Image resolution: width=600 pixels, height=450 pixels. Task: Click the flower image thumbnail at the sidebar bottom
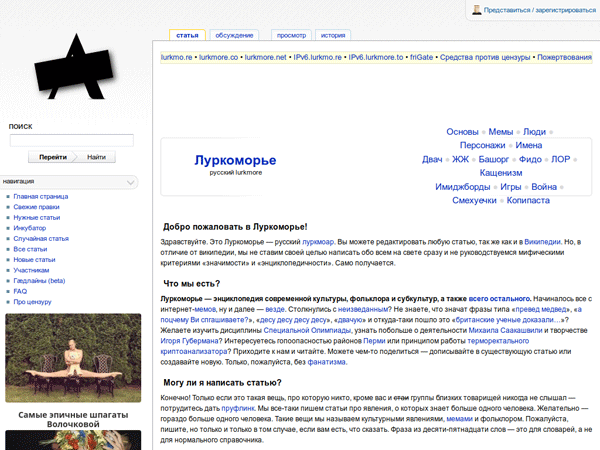73,440
